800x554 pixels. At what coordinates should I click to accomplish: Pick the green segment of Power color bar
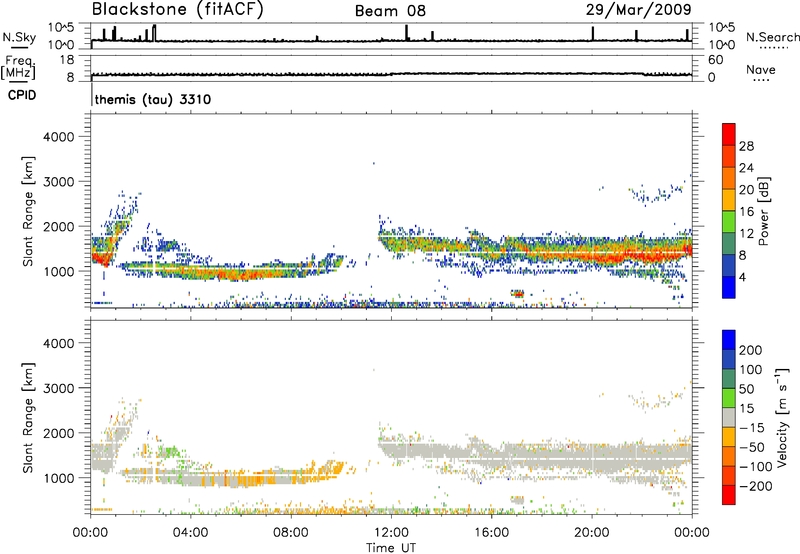click(729, 221)
